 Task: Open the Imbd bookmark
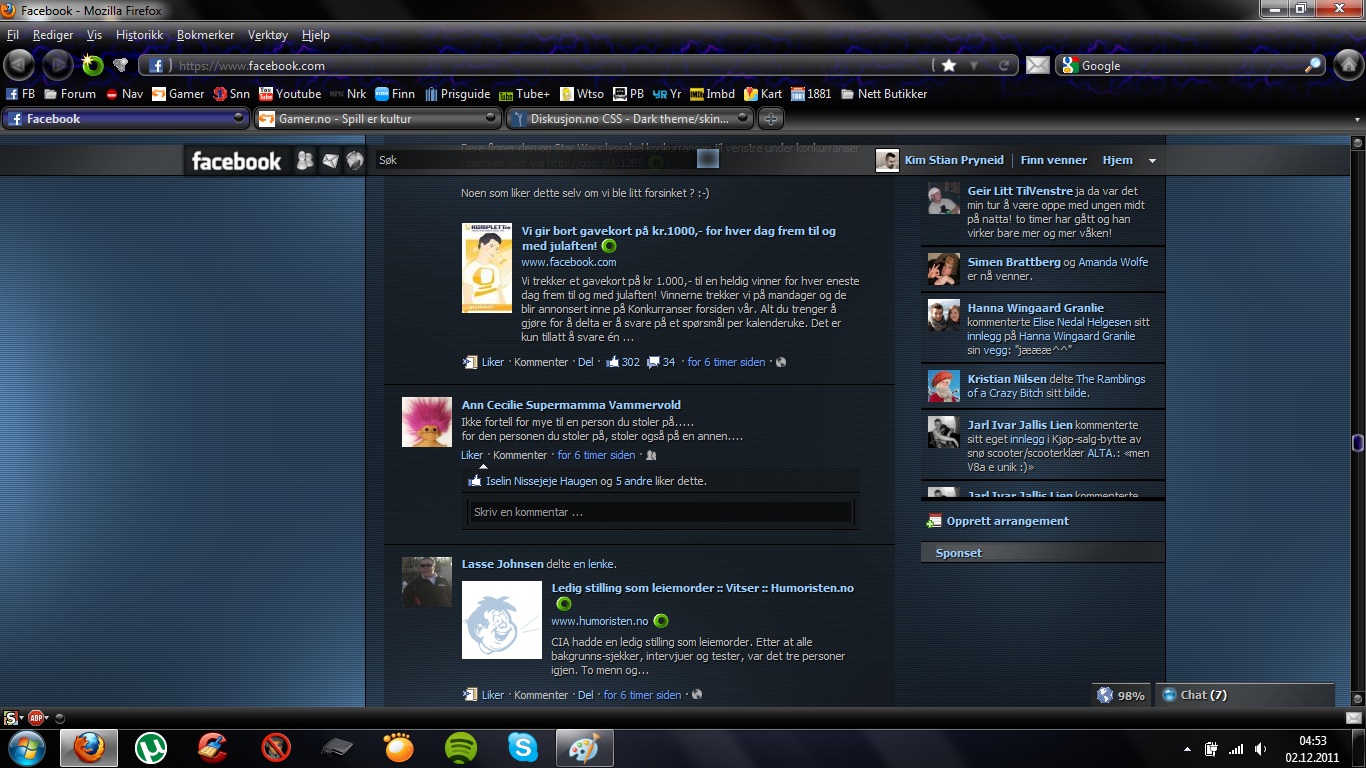click(x=712, y=94)
